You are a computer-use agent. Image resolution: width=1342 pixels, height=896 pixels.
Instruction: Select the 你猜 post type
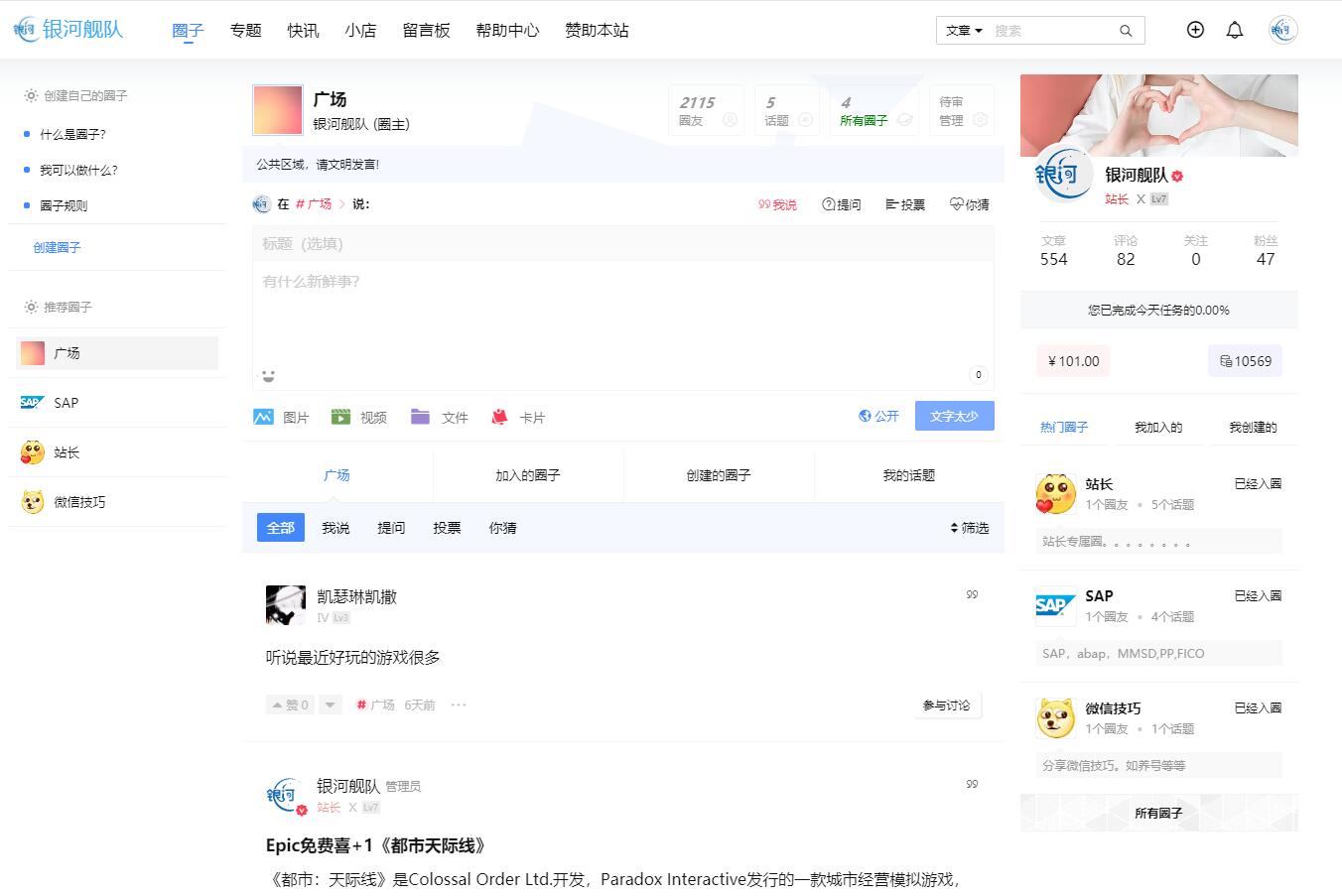tap(969, 204)
